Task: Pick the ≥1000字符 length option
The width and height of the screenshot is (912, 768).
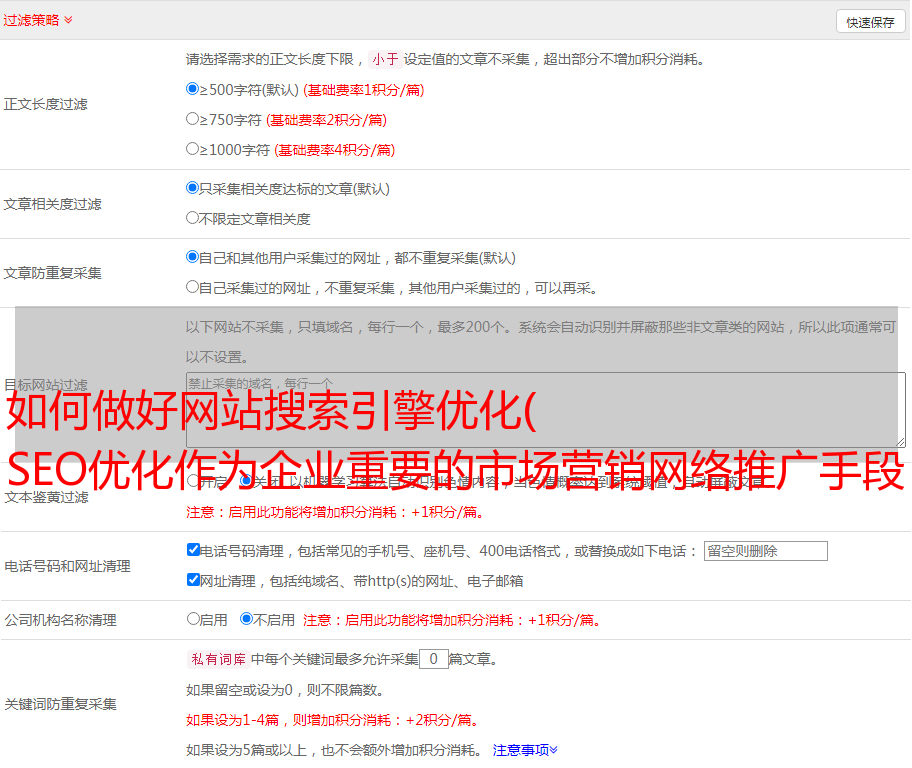Action: (x=193, y=149)
